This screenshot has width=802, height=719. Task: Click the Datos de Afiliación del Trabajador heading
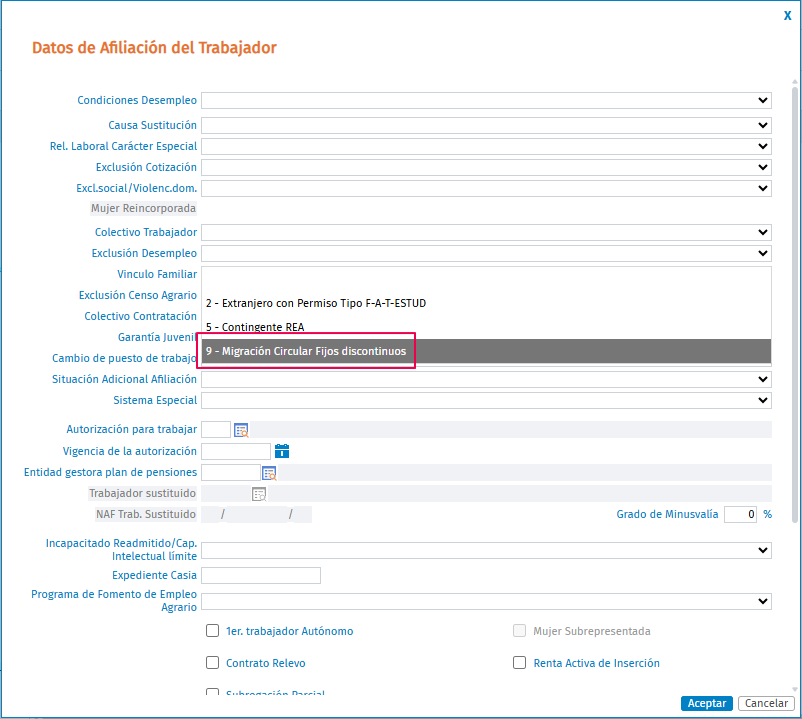pos(154,48)
